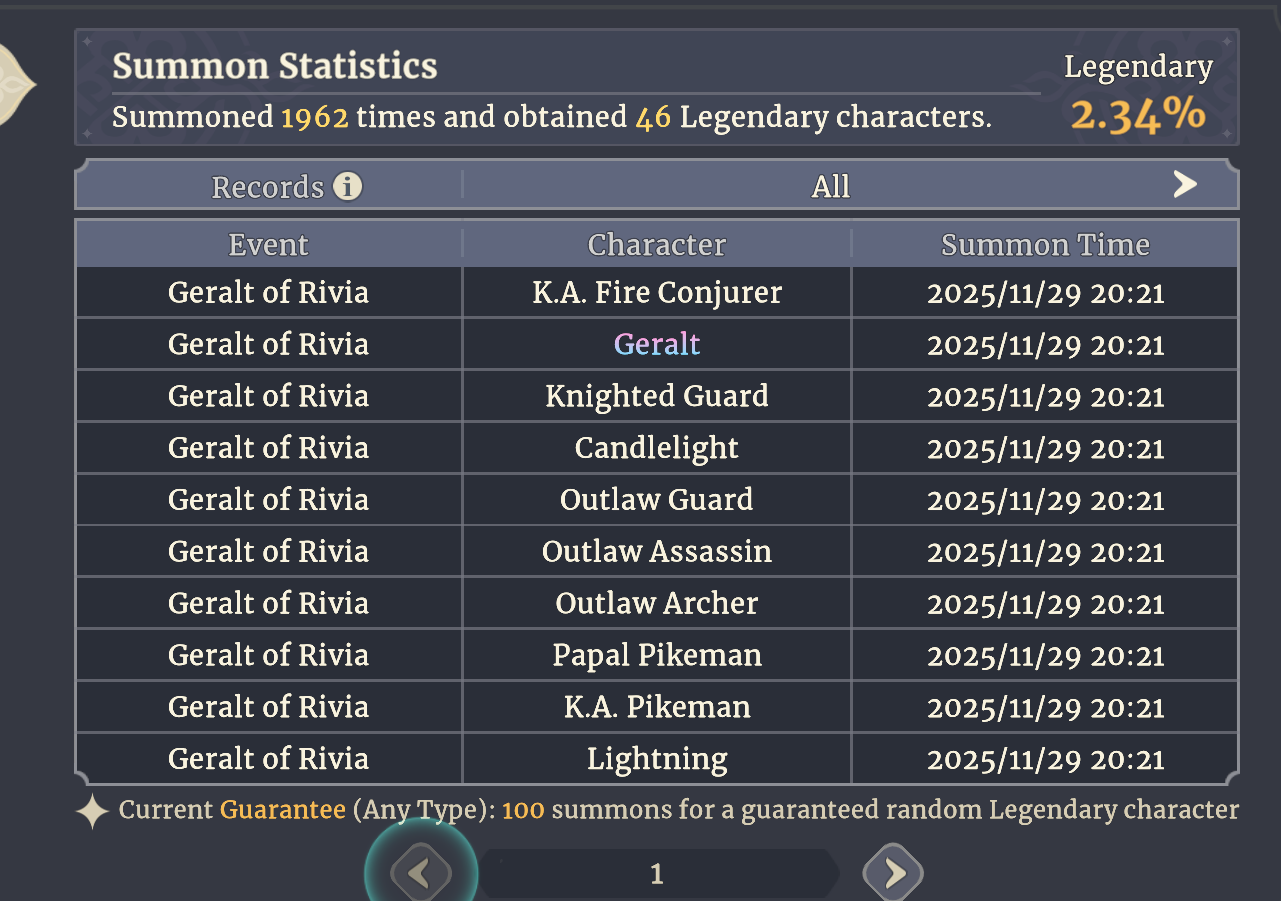This screenshot has width=1281, height=901.
Task: Click the page number 1 field
Action: 656,875
